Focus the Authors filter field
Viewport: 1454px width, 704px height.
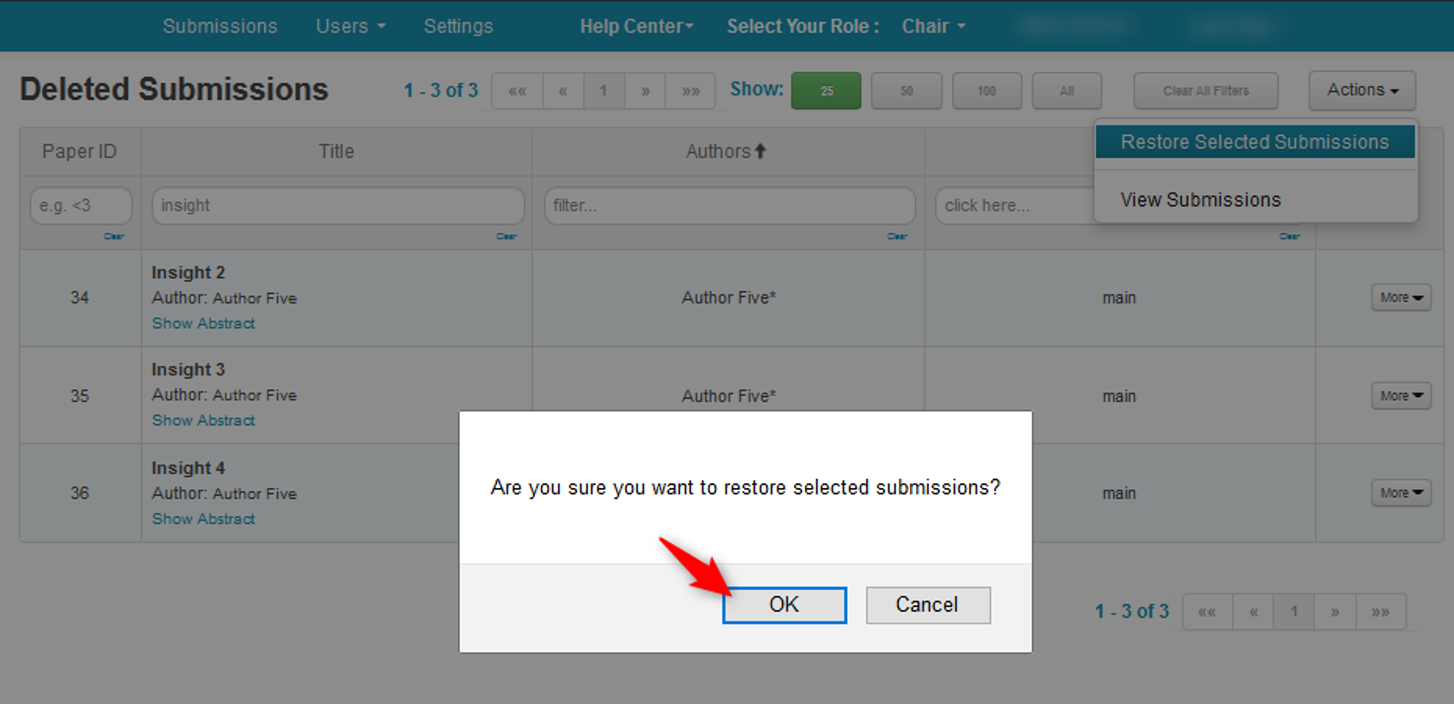coord(730,206)
